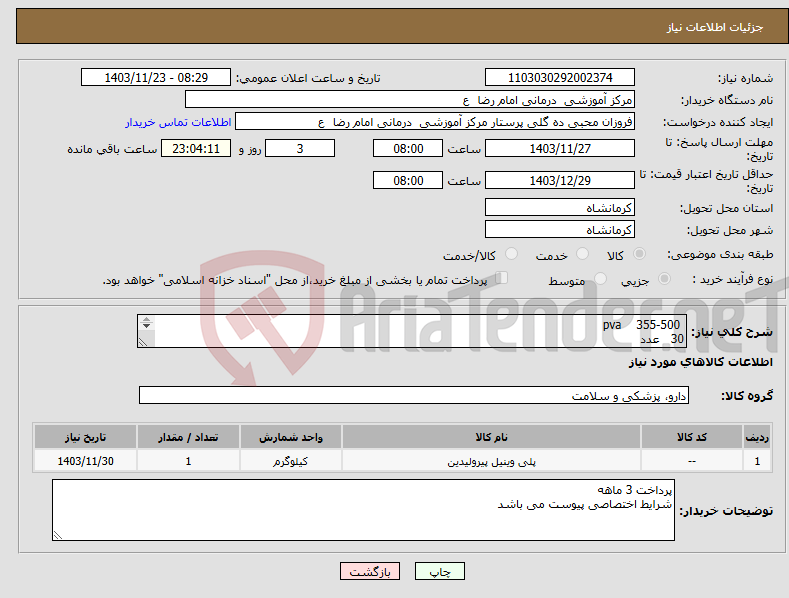Viewport: 789px width, 598px height.
Task: Click the جزئیات اطلاعات نیاز header title
Action: click(x=715, y=27)
